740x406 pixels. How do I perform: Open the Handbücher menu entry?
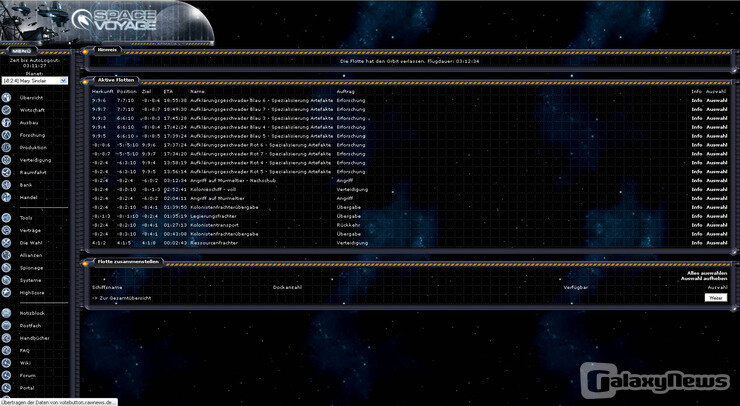pyautogui.click(x=34, y=338)
